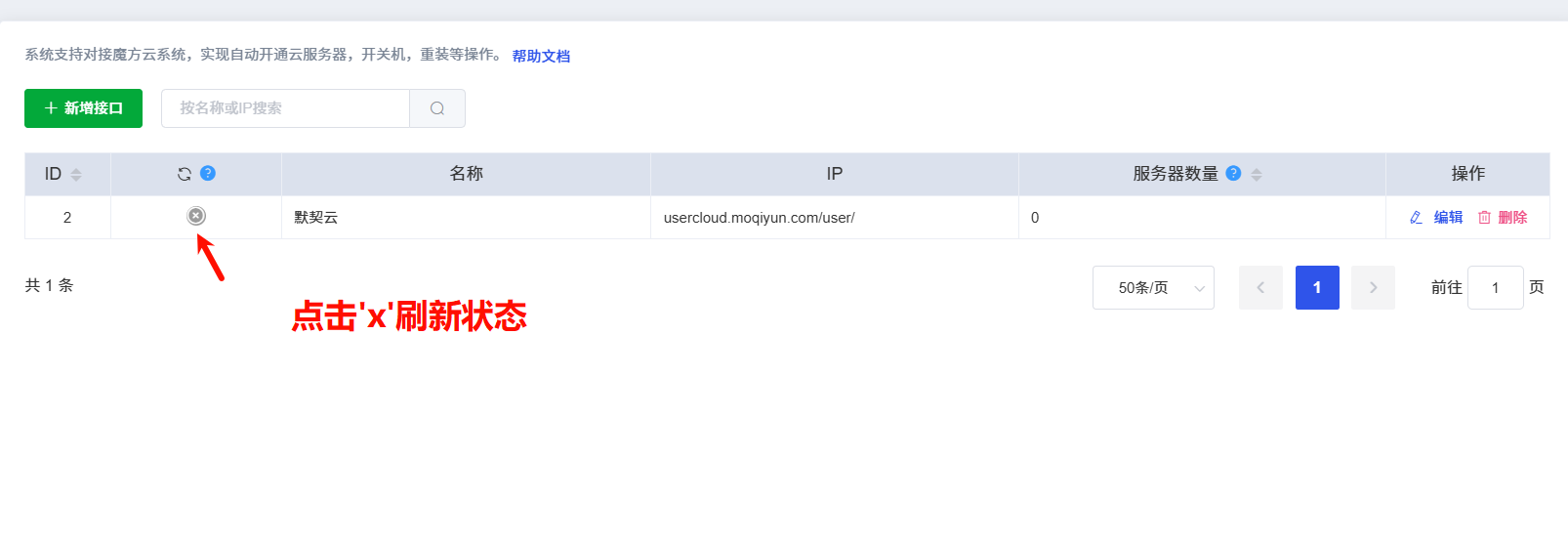Click the gray X status icon
Image resolution: width=1568 pixels, height=544 pixels.
click(x=196, y=216)
